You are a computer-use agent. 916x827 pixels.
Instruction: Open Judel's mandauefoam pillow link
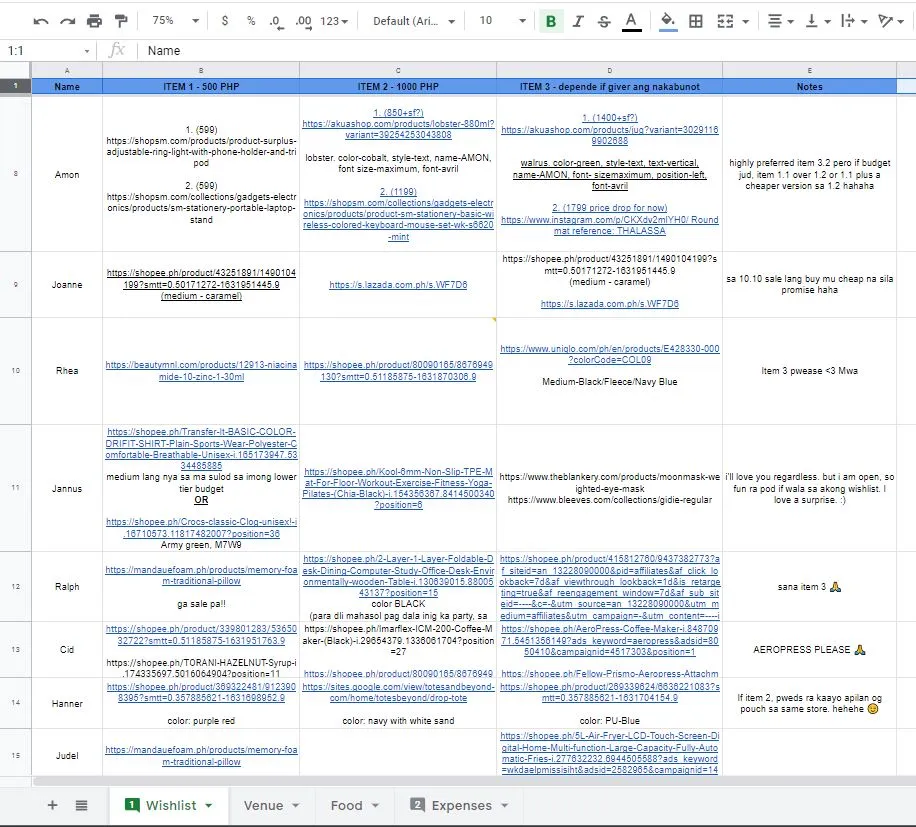coord(201,756)
